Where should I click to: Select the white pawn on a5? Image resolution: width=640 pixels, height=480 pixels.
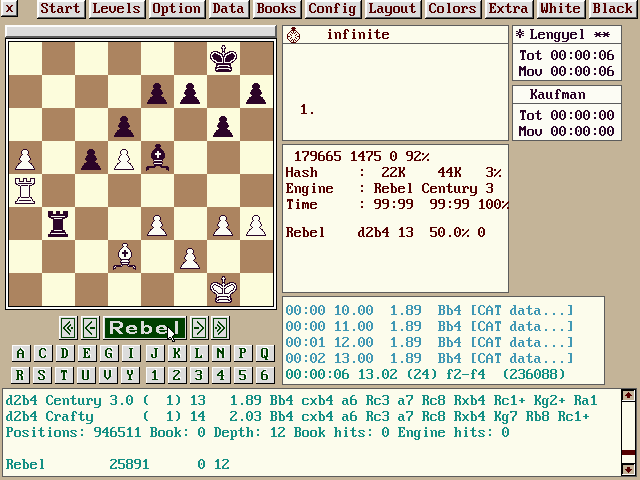tap(25, 158)
